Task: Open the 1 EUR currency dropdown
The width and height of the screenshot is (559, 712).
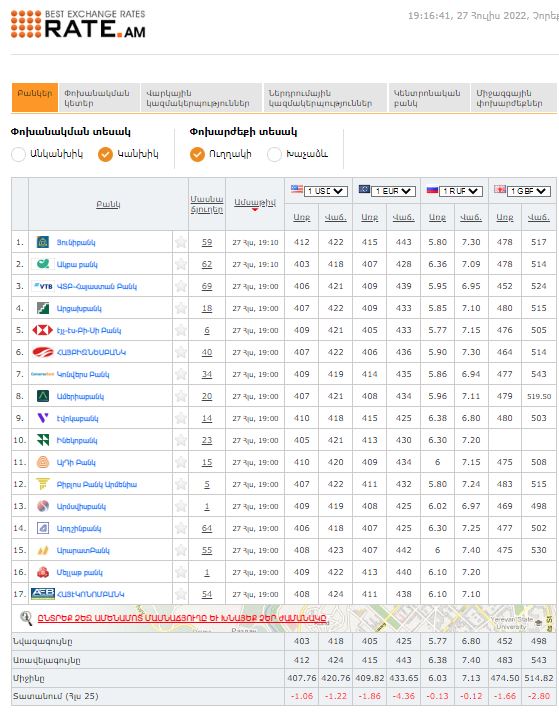Action: click(393, 191)
